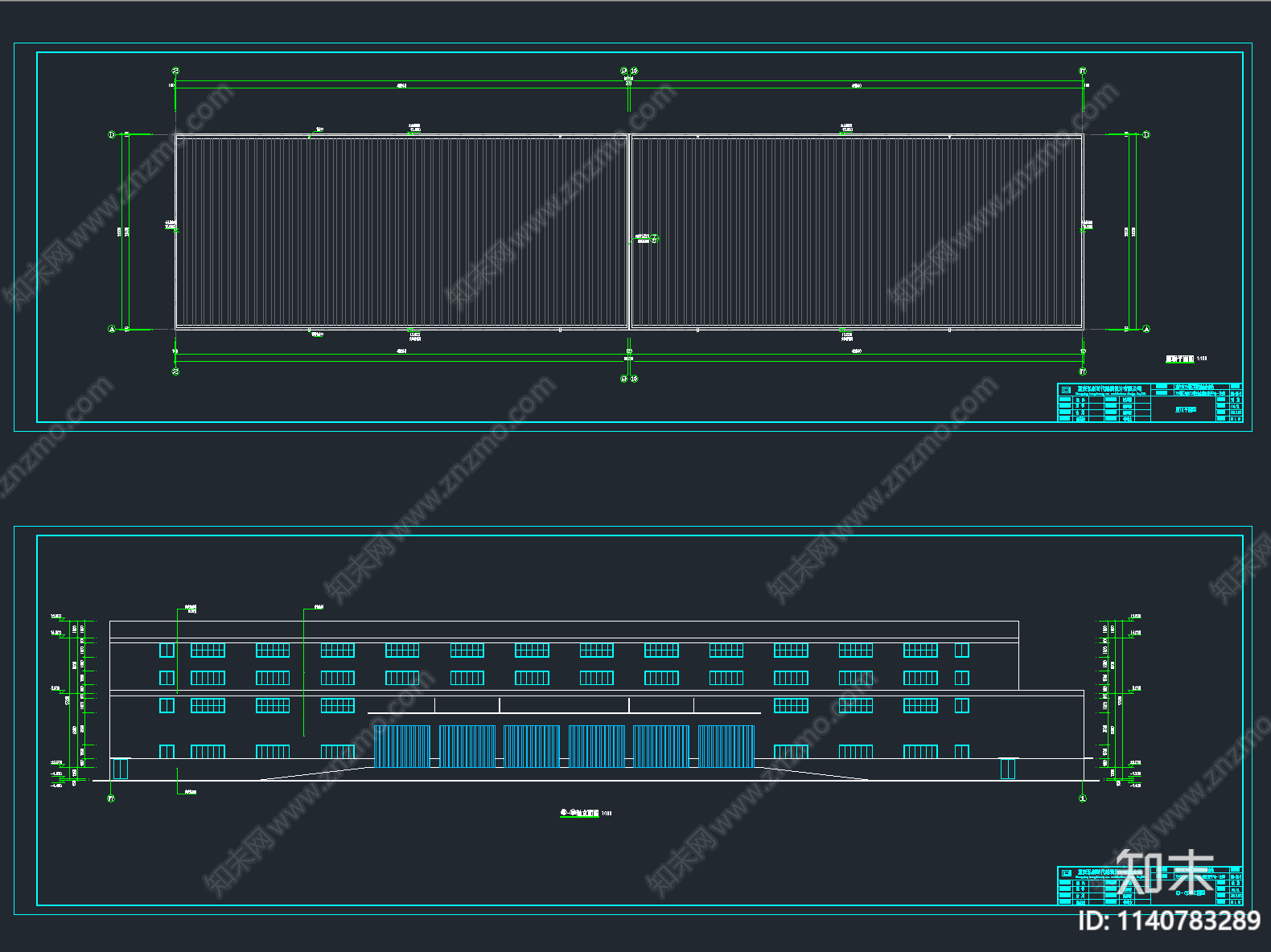
Task: Click the small door at elevation's right end
Action: point(1008,769)
